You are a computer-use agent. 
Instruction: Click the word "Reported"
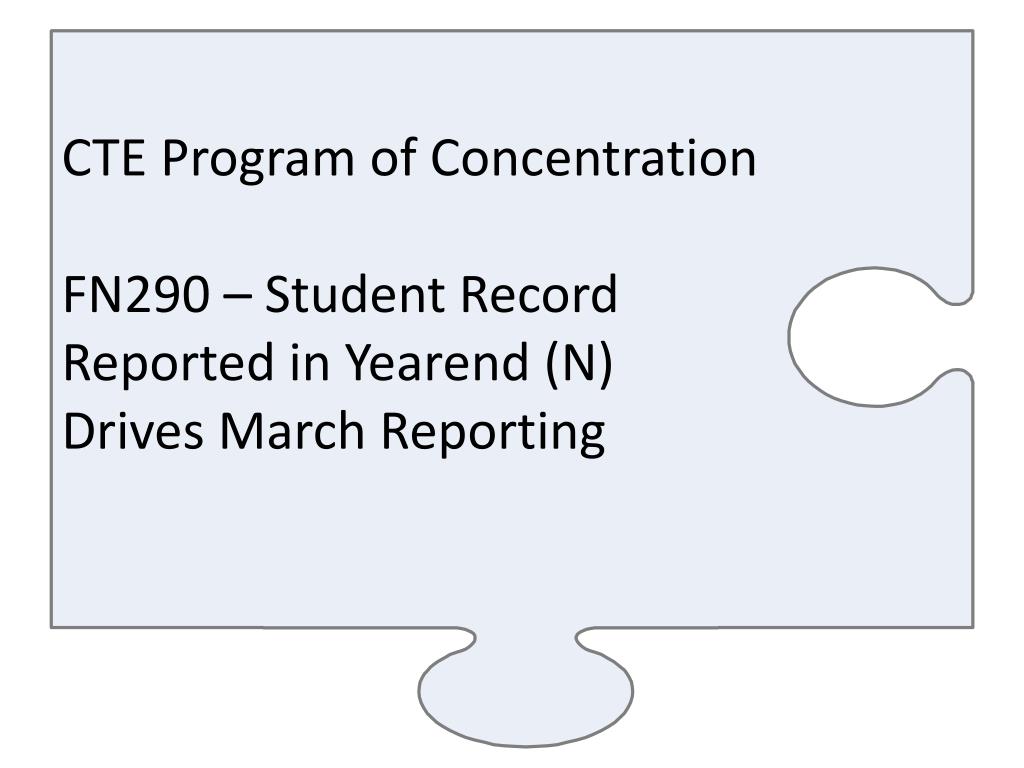coord(168,365)
